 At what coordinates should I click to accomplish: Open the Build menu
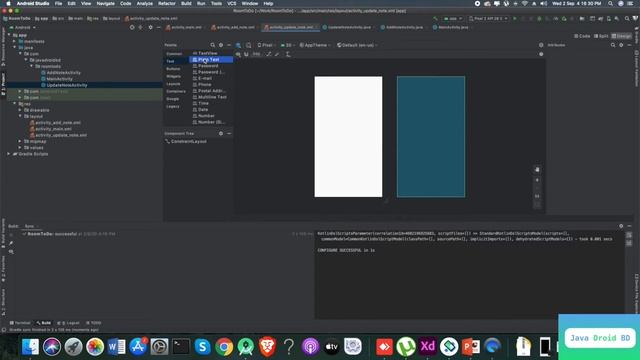(186, 3)
